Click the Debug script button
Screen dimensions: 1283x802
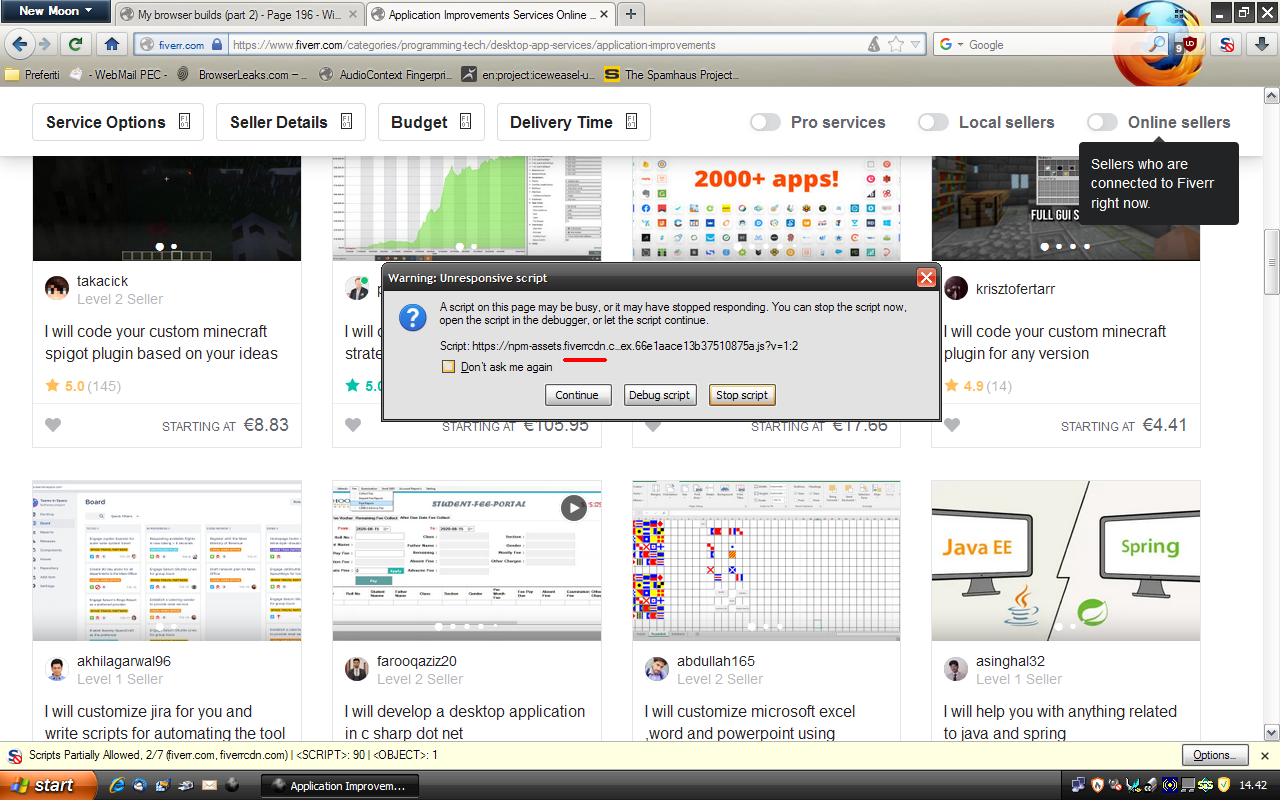coord(659,395)
